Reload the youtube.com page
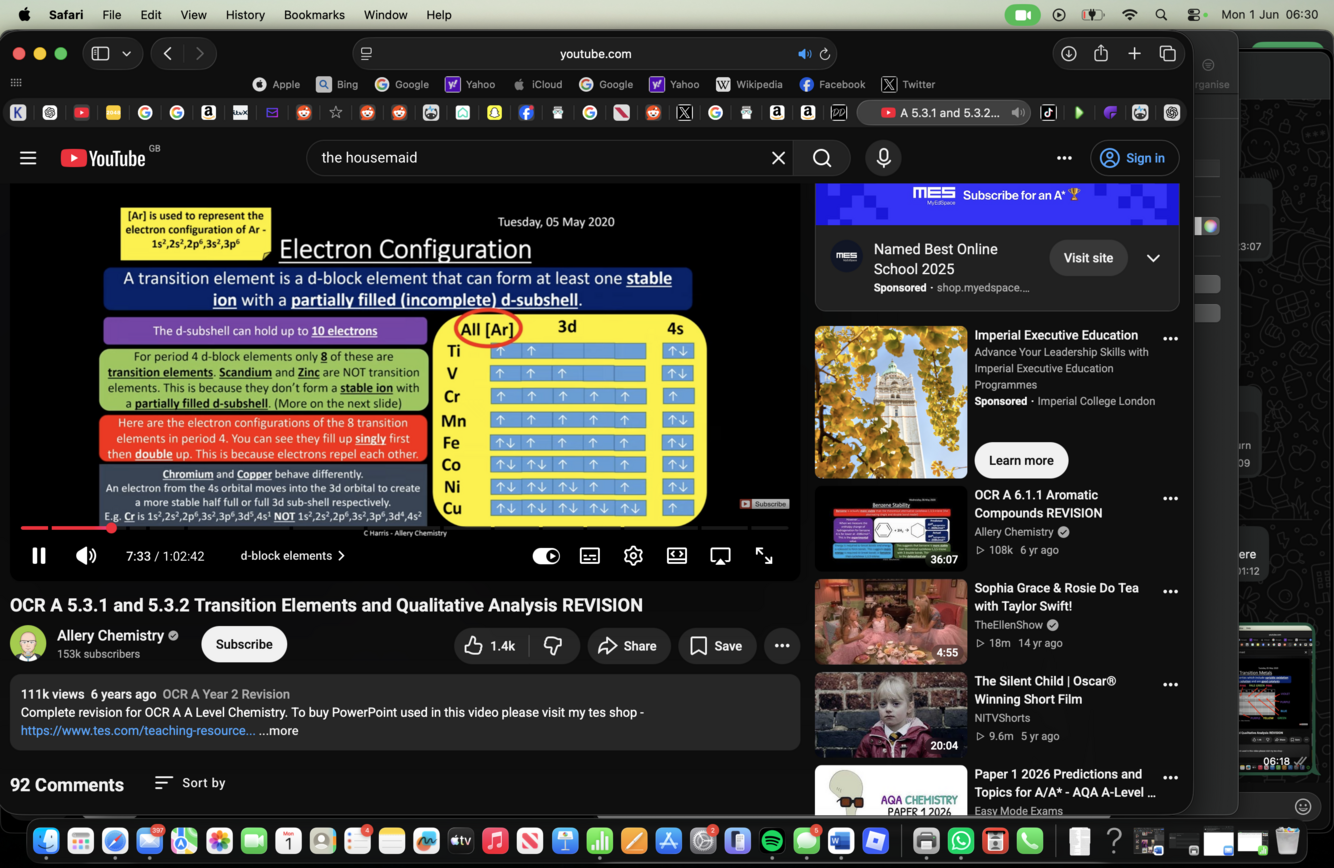Image resolution: width=1334 pixels, height=868 pixels. (x=825, y=54)
